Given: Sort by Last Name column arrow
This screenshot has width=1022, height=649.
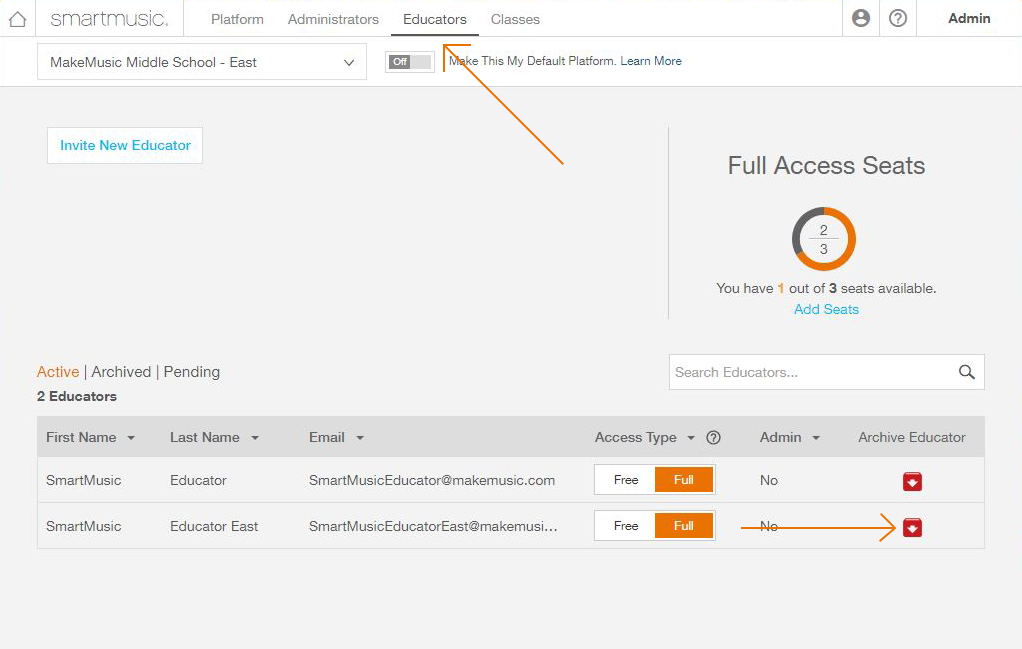Looking at the screenshot, I should click(255, 438).
